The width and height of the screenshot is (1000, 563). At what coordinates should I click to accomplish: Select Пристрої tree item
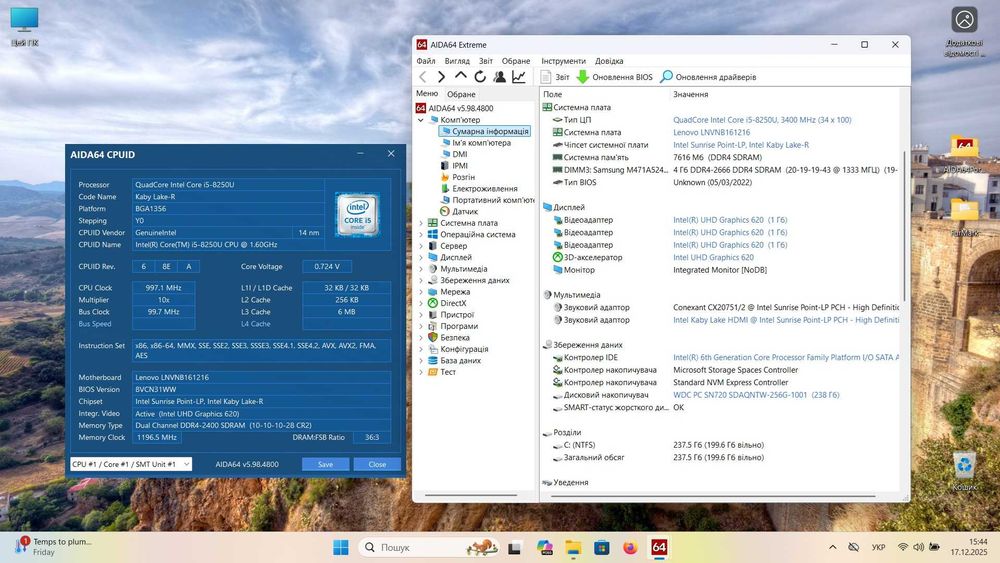(x=451, y=315)
